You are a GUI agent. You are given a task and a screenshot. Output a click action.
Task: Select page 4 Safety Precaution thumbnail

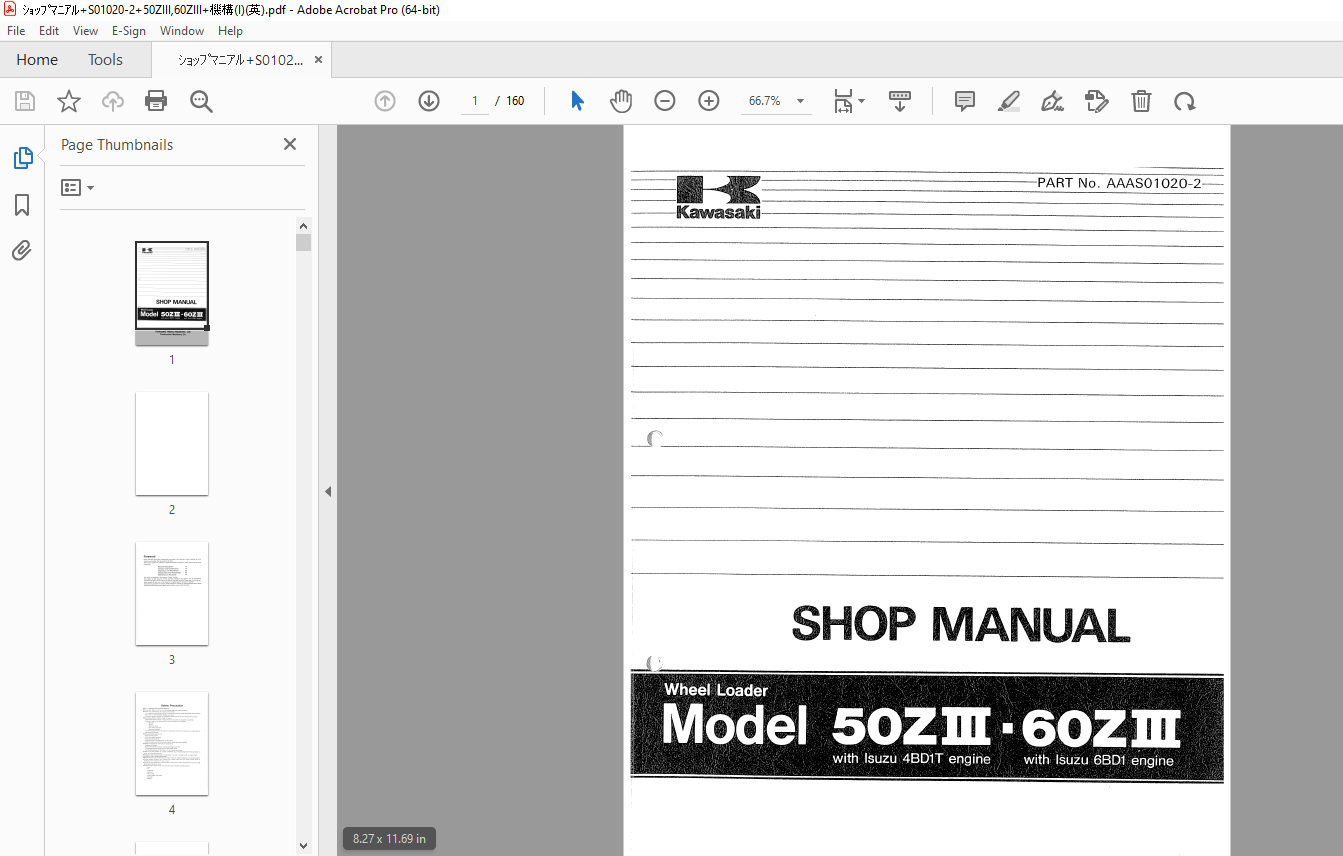pyautogui.click(x=172, y=743)
